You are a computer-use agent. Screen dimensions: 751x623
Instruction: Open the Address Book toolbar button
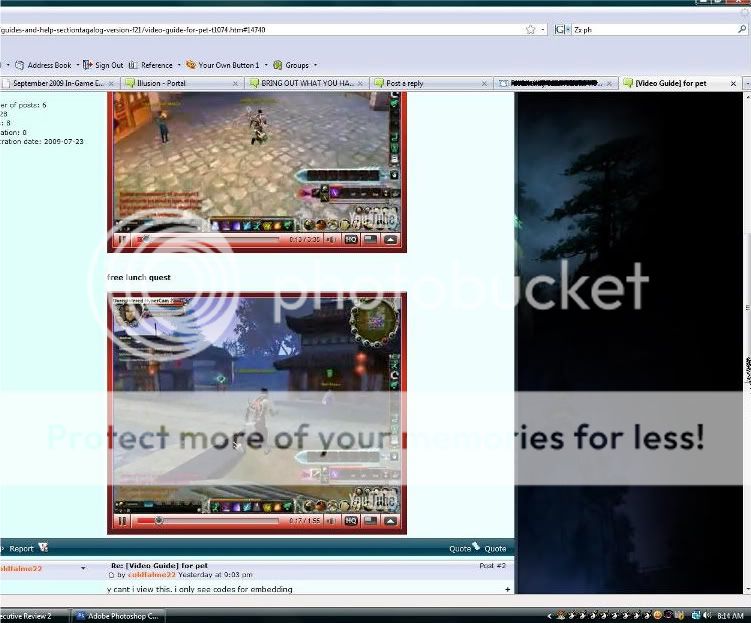(43, 65)
